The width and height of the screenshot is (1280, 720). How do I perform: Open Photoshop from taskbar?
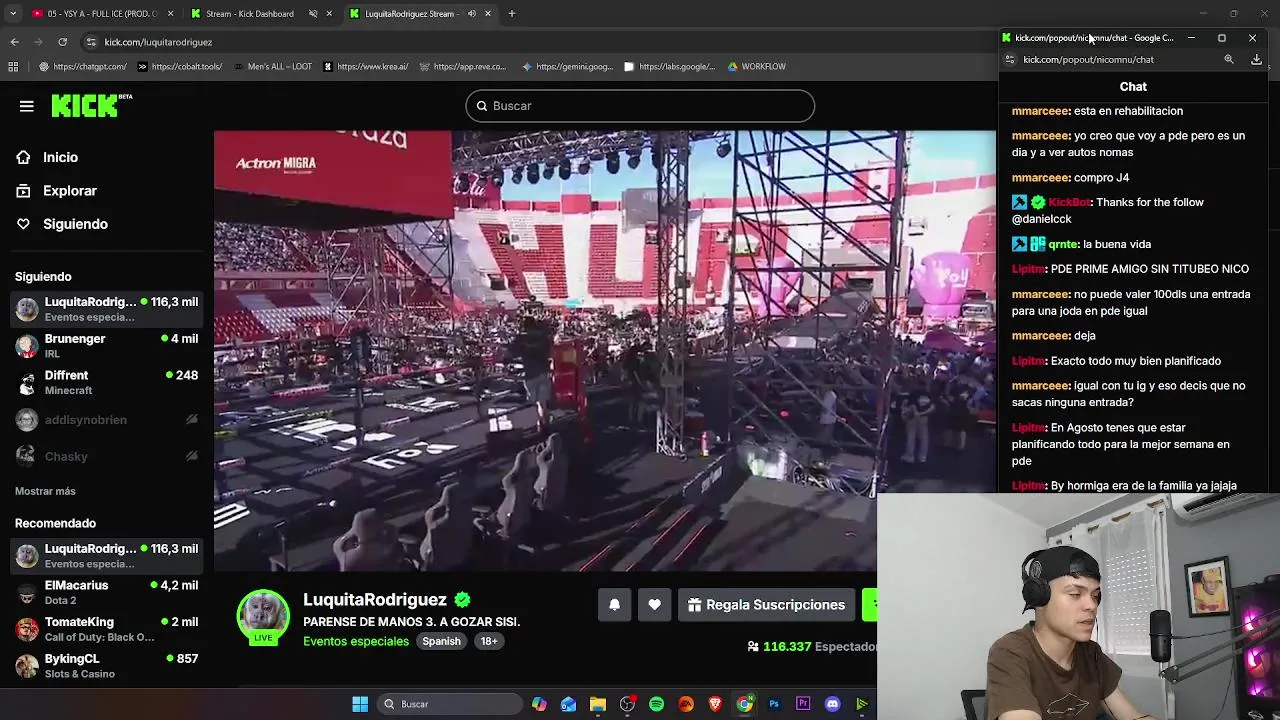pyautogui.click(x=774, y=704)
